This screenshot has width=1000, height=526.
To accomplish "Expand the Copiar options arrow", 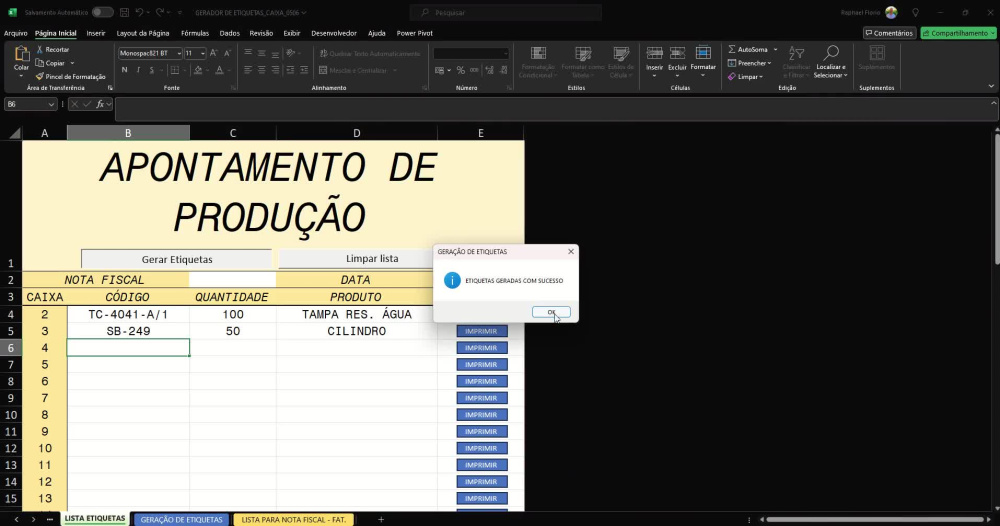I will [x=72, y=63].
